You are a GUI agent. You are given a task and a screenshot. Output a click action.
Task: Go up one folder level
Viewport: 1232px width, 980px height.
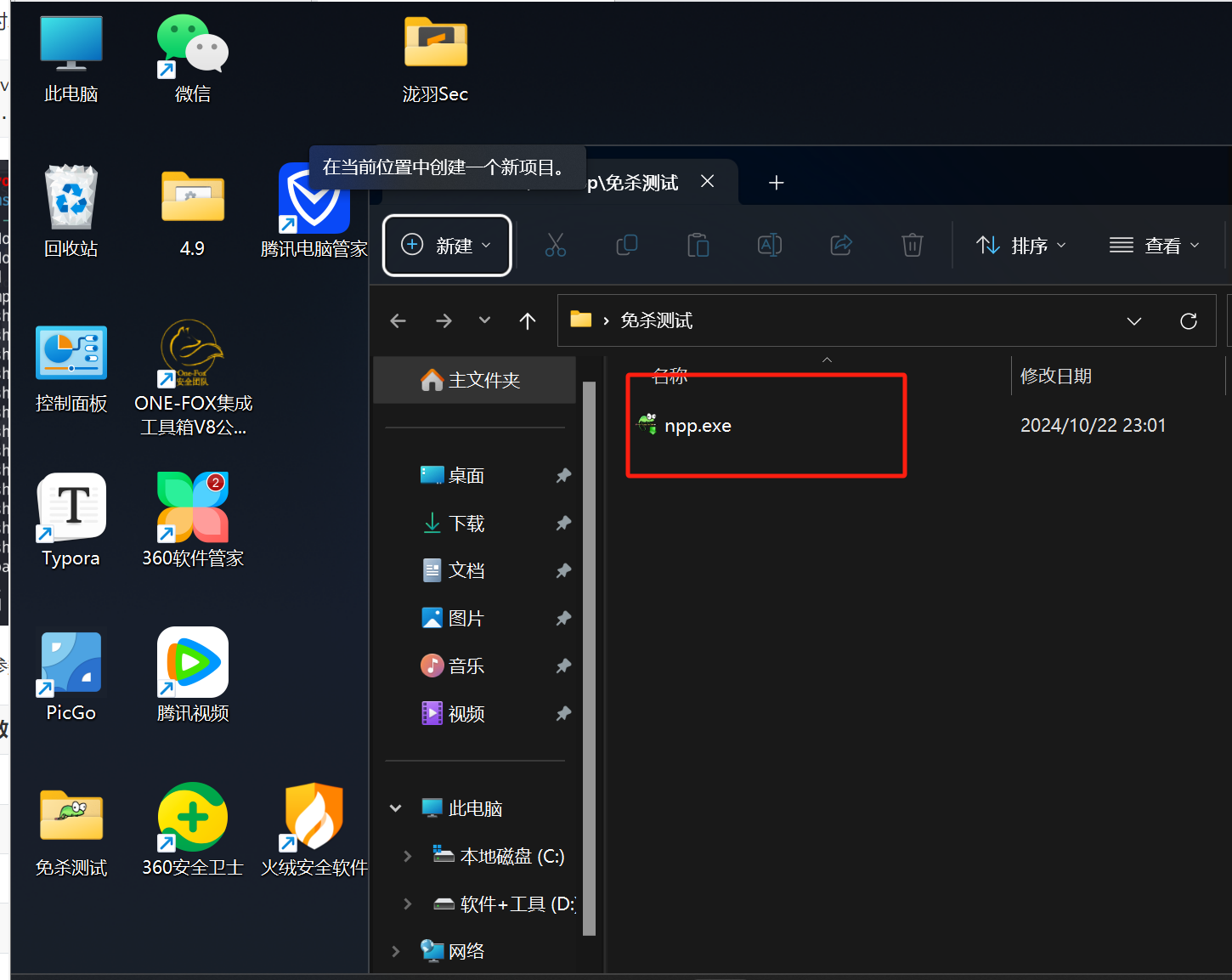tap(527, 321)
